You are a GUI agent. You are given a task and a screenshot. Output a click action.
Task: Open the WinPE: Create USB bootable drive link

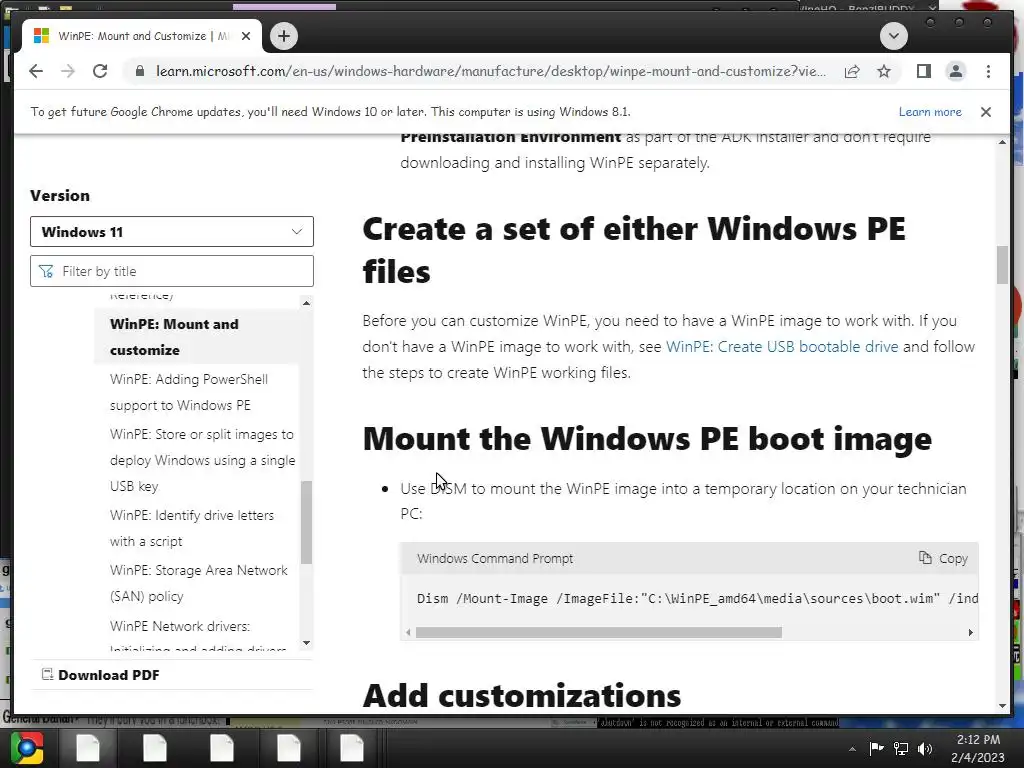(x=782, y=347)
